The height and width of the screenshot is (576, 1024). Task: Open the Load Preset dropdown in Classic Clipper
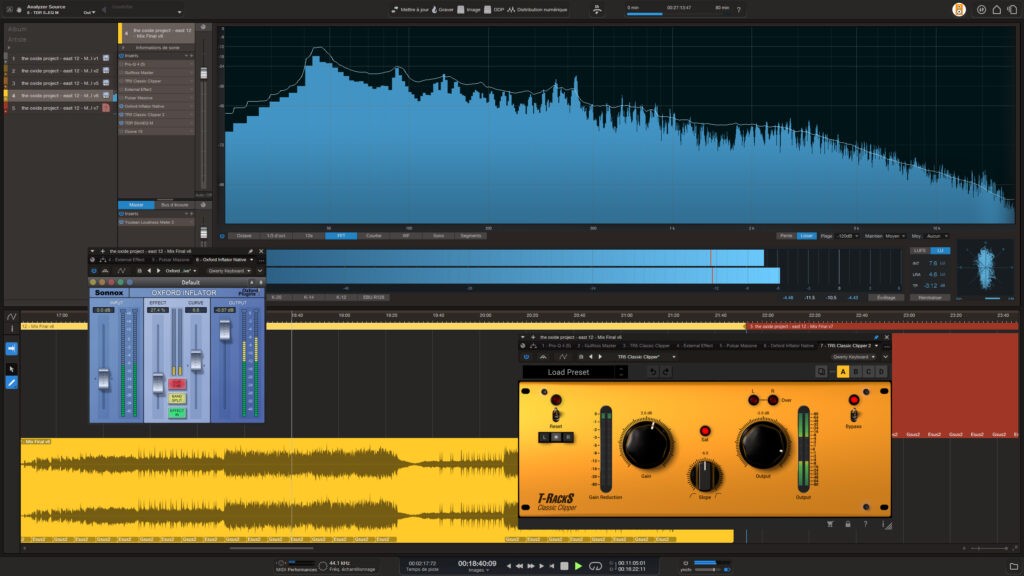click(580, 372)
